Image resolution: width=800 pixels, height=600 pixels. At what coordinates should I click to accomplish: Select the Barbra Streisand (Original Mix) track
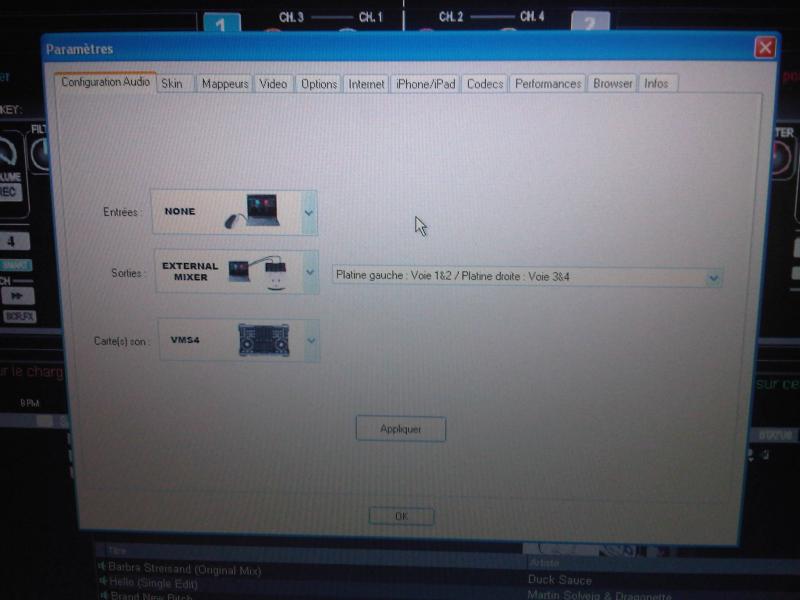[184, 569]
